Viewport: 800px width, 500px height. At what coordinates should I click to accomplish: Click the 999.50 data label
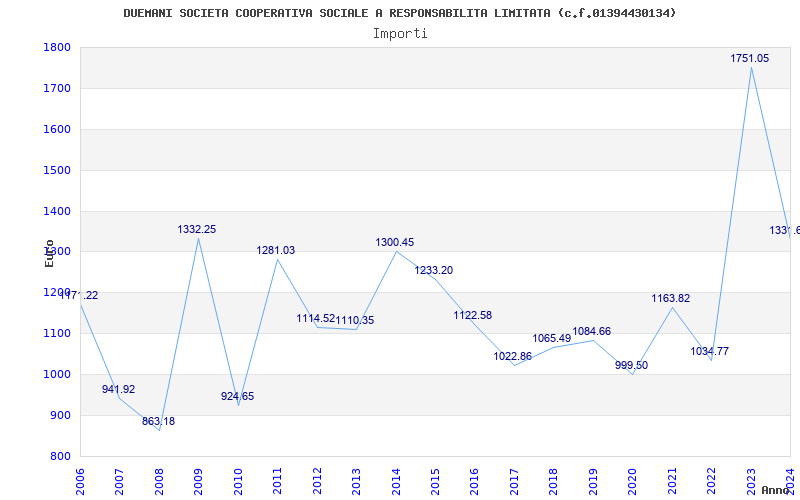click(x=631, y=366)
